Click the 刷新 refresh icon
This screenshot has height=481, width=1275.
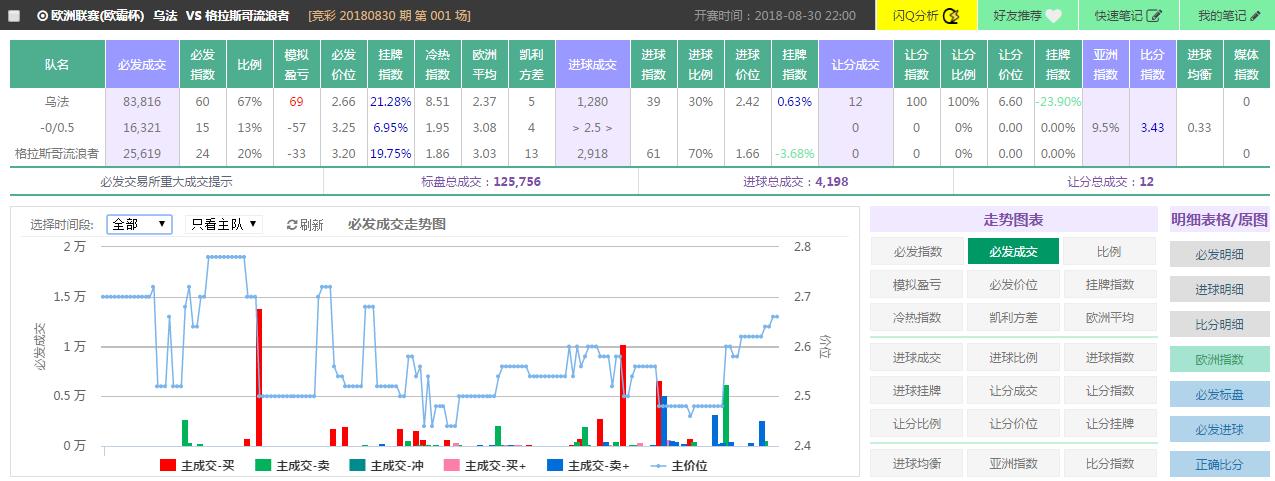292,225
